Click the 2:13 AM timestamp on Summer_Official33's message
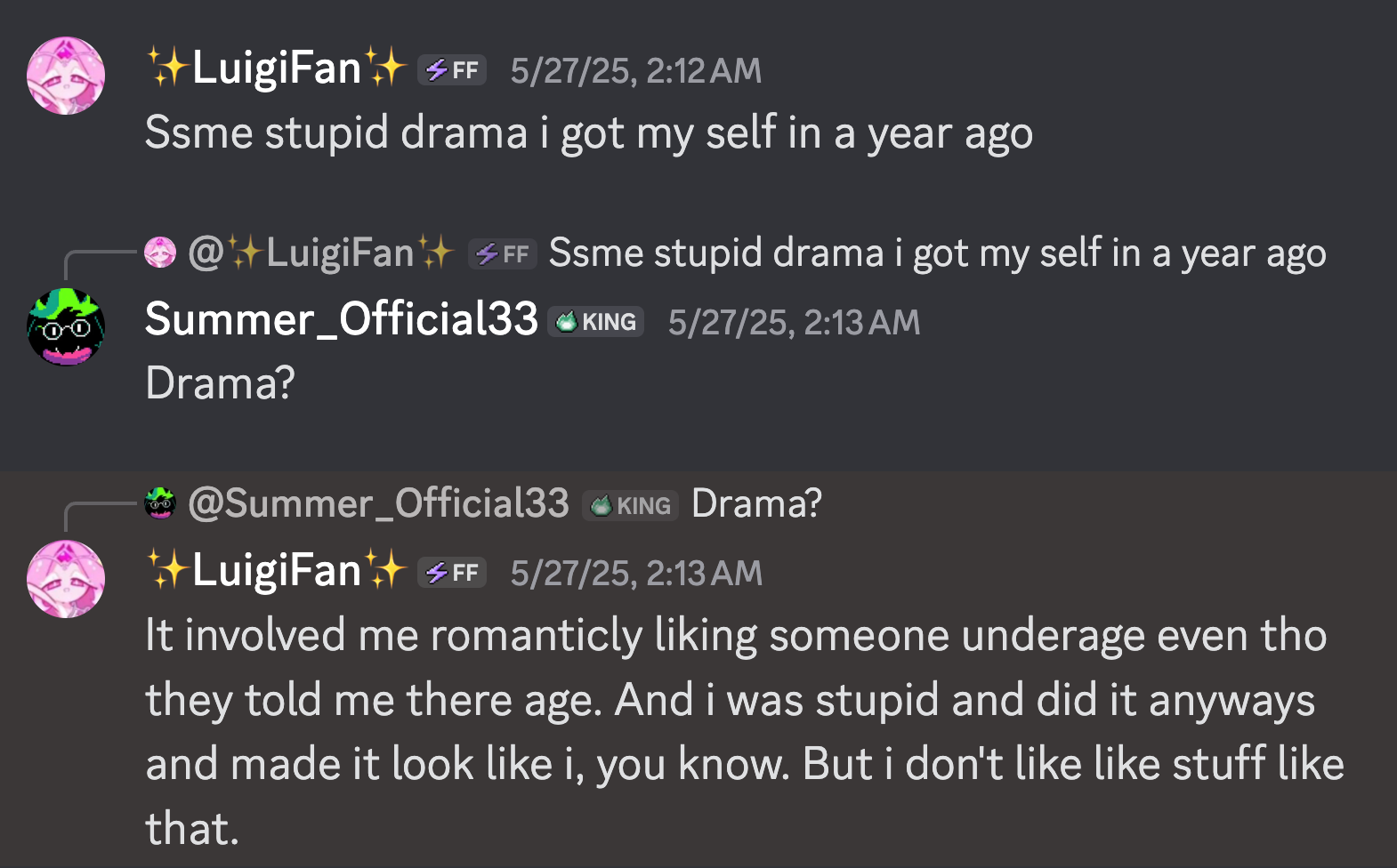Screen dimensions: 1397x868 click(x=794, y=323)
